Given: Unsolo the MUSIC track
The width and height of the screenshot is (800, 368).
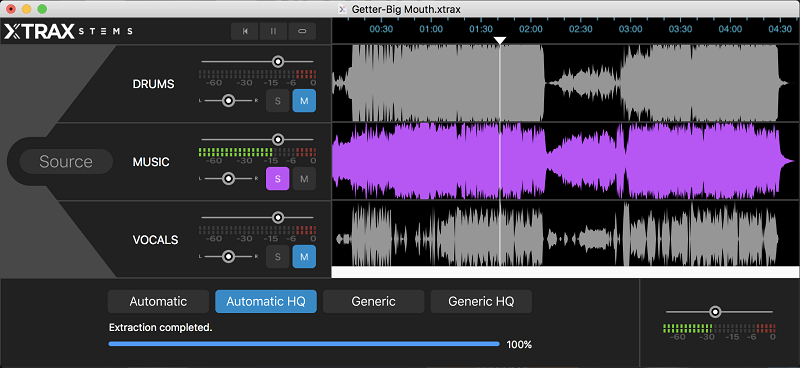Looking at the screenshot, I should (278, 179).
